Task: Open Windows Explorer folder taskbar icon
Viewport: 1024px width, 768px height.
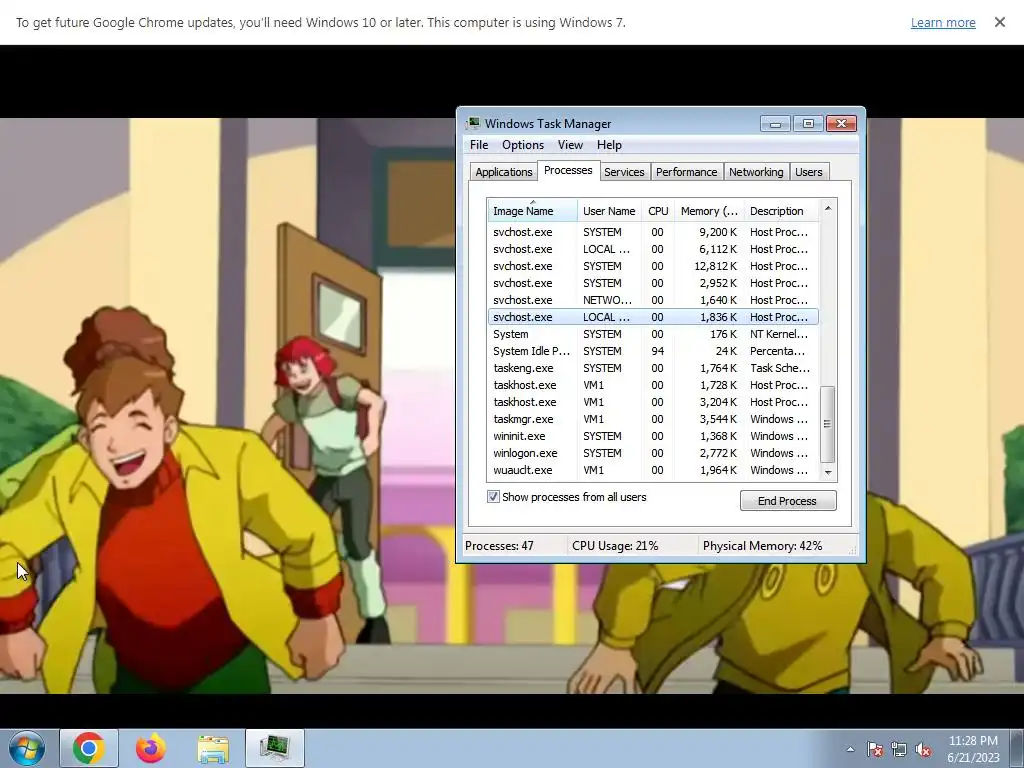Action: [213, 748]
